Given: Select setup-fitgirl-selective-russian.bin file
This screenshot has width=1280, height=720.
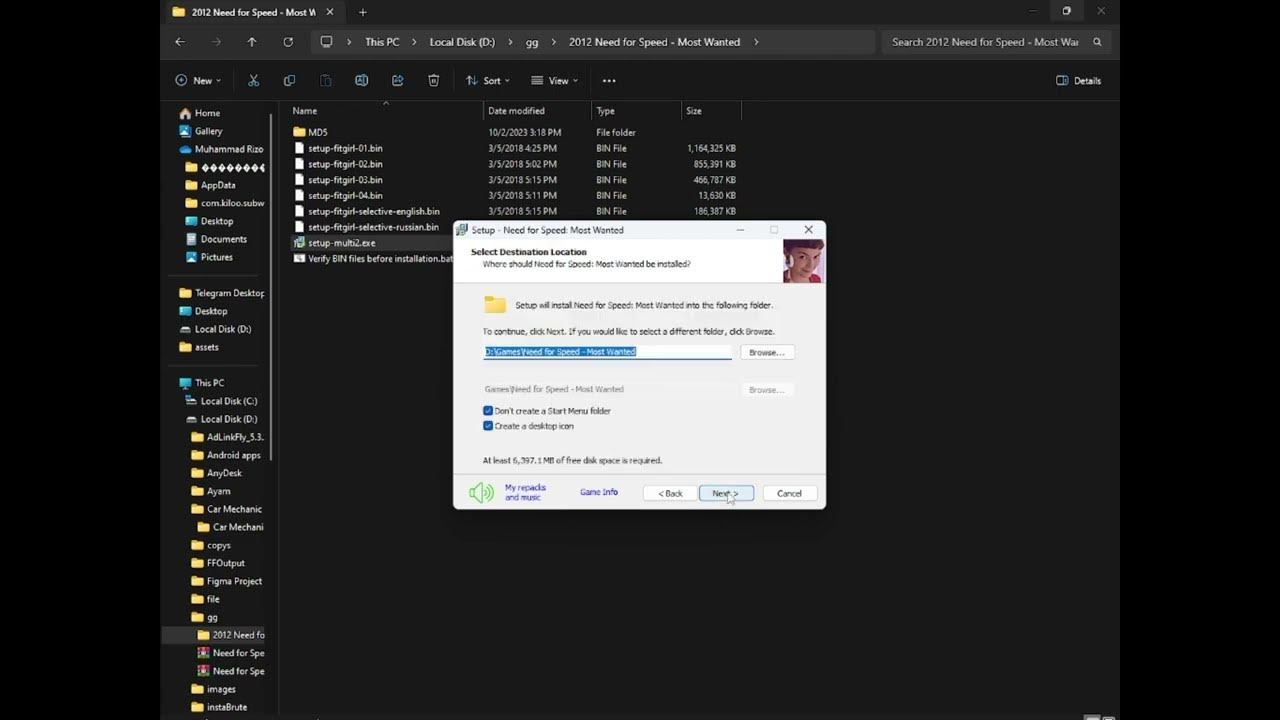Looking at the screenshot, I should pos(372,227).
